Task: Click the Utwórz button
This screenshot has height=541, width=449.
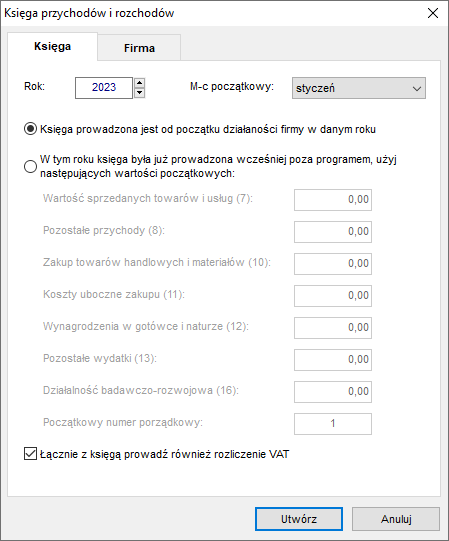Action: [x=299, y=519]
